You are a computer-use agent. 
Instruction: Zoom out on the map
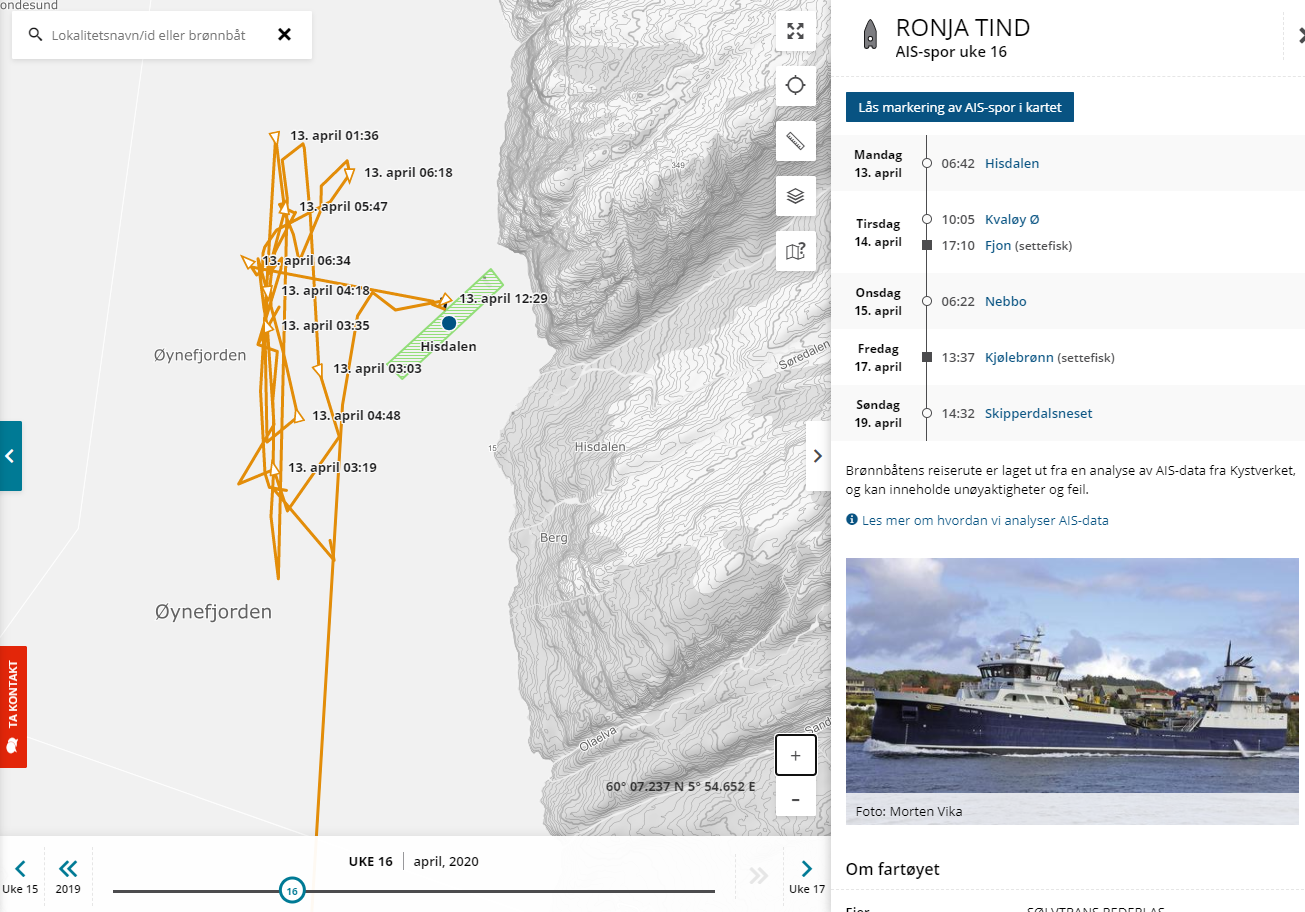click(796, 799)
